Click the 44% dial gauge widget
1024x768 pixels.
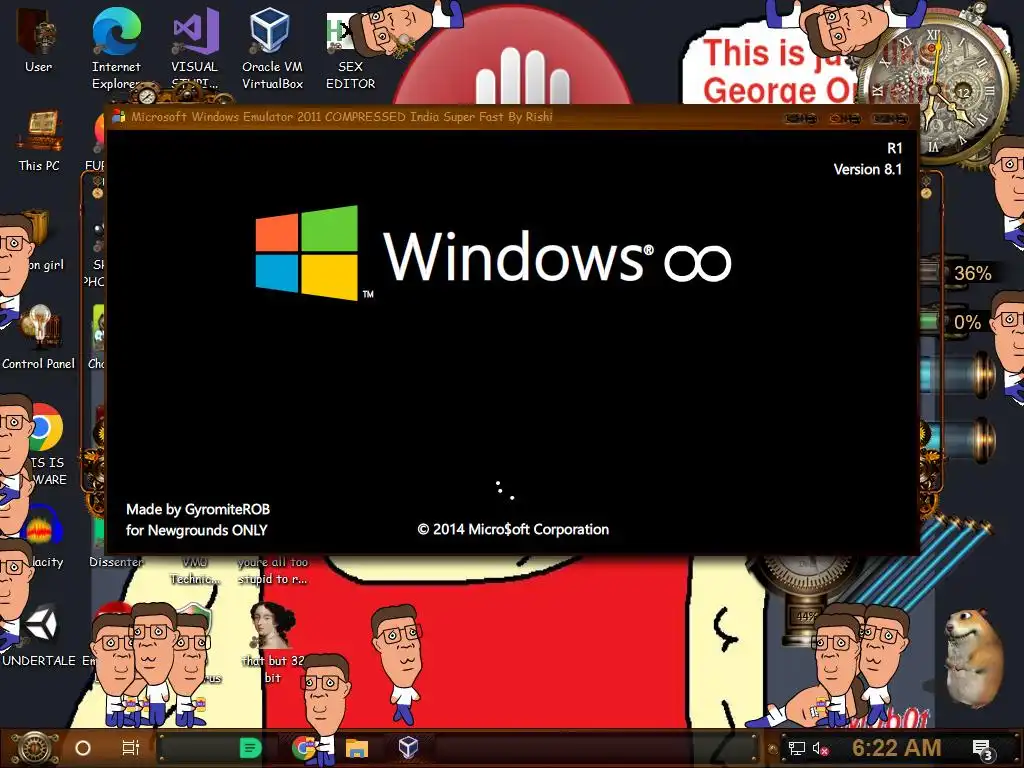pyautogui.click(x=805, y=601)
